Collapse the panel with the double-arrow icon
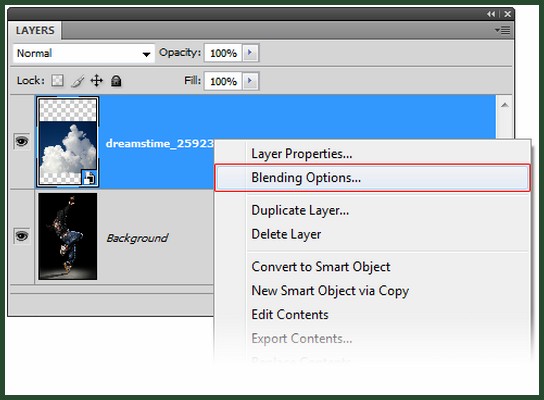 point(491,14)
